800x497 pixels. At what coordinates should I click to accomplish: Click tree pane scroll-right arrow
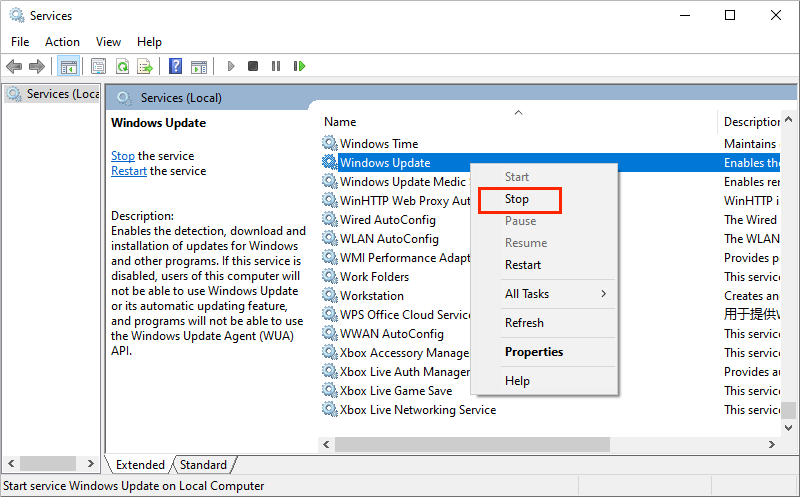tap(90, 463)
